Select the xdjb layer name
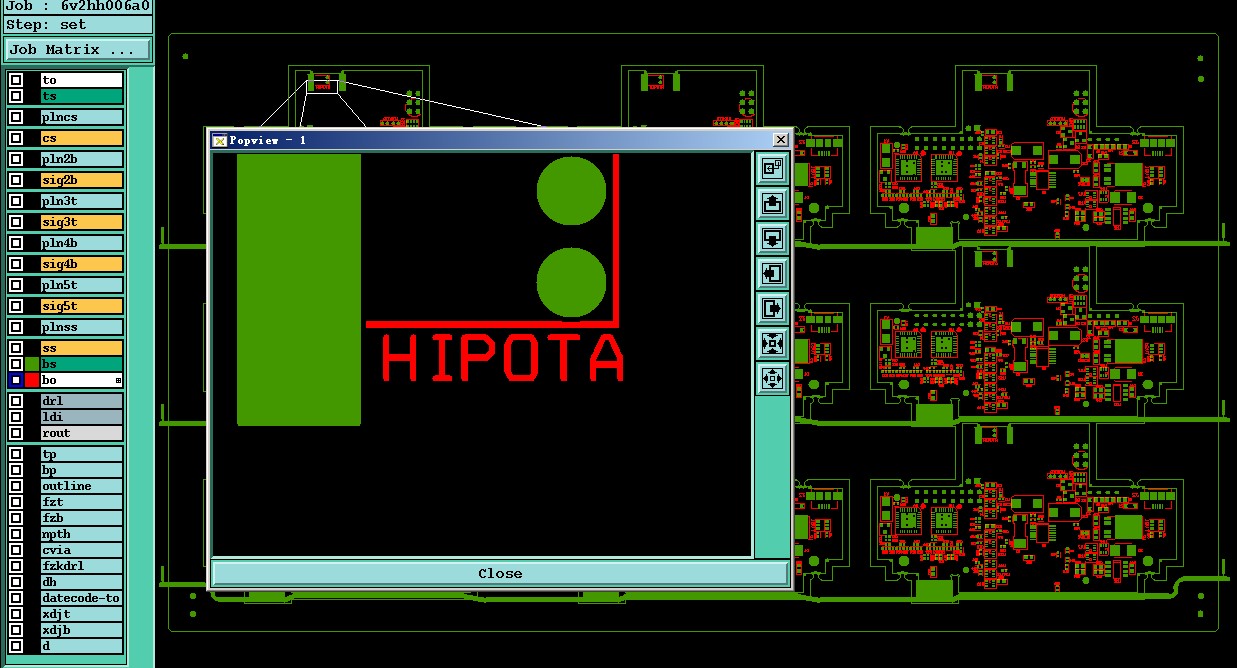Viewport: 1237px width, 668px height. (82, 630)
